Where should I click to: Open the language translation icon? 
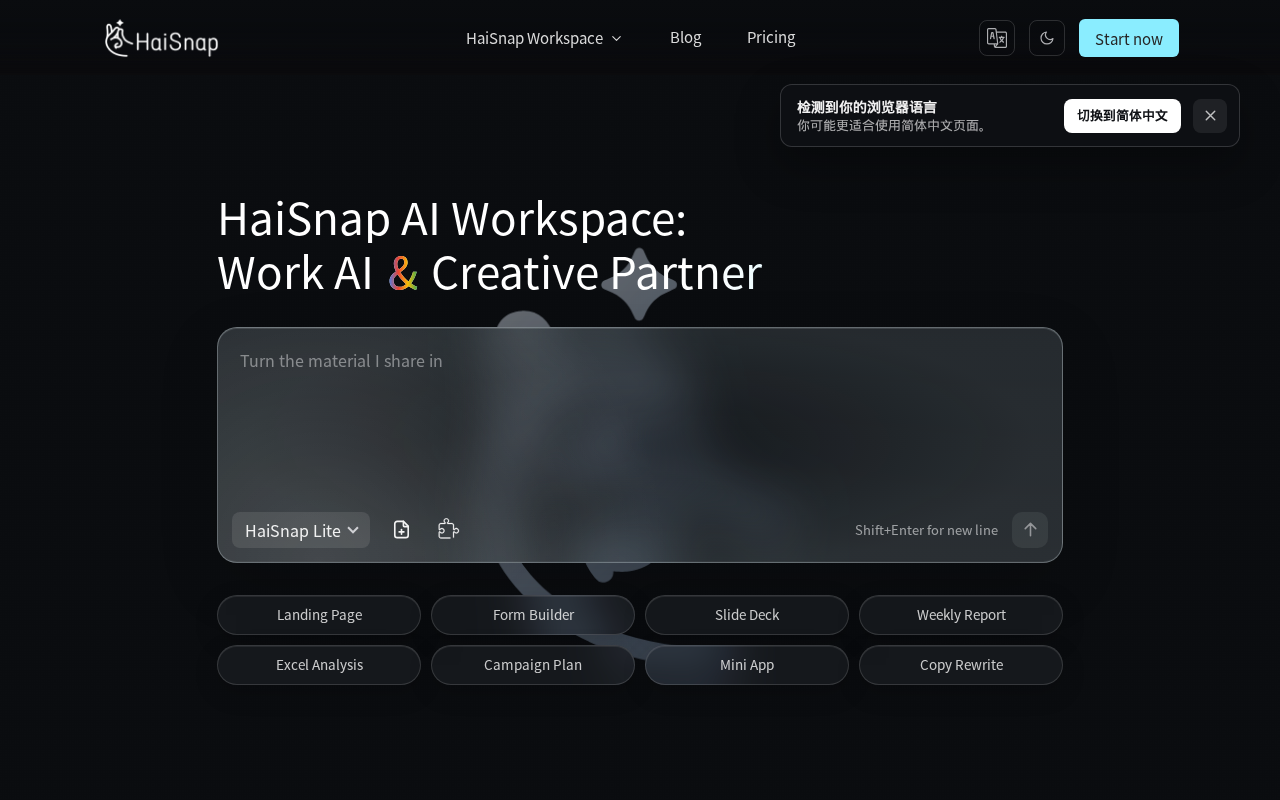[x=997, y=38]
